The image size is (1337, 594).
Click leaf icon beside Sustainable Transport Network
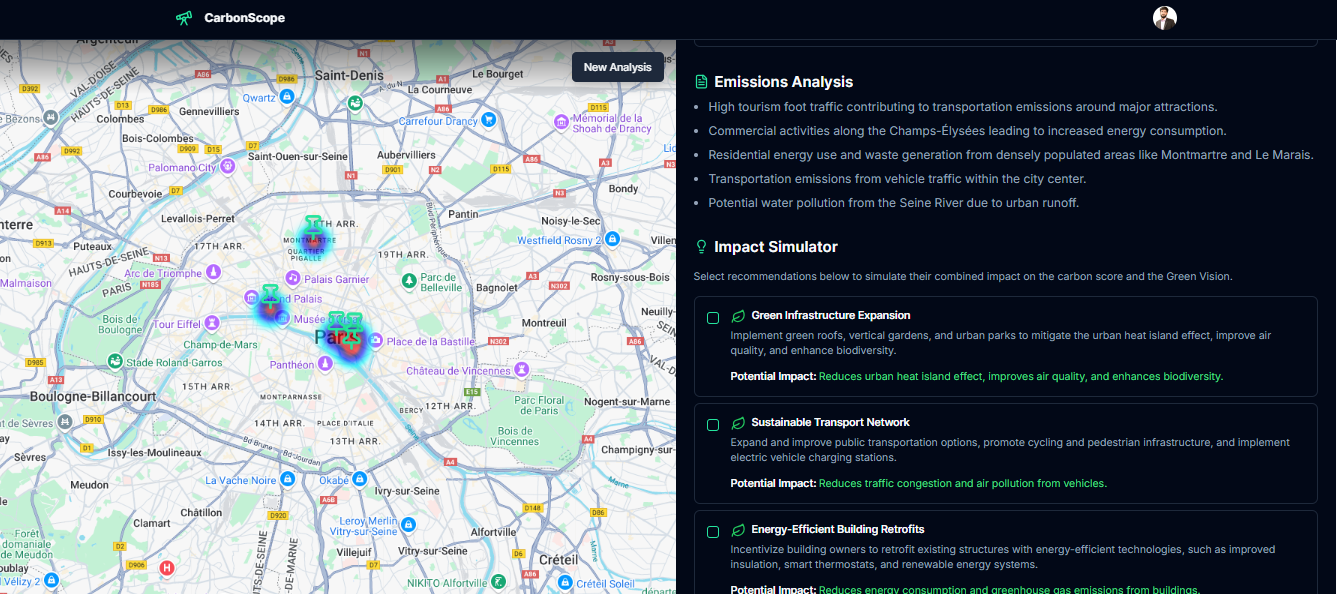[738, 423]
